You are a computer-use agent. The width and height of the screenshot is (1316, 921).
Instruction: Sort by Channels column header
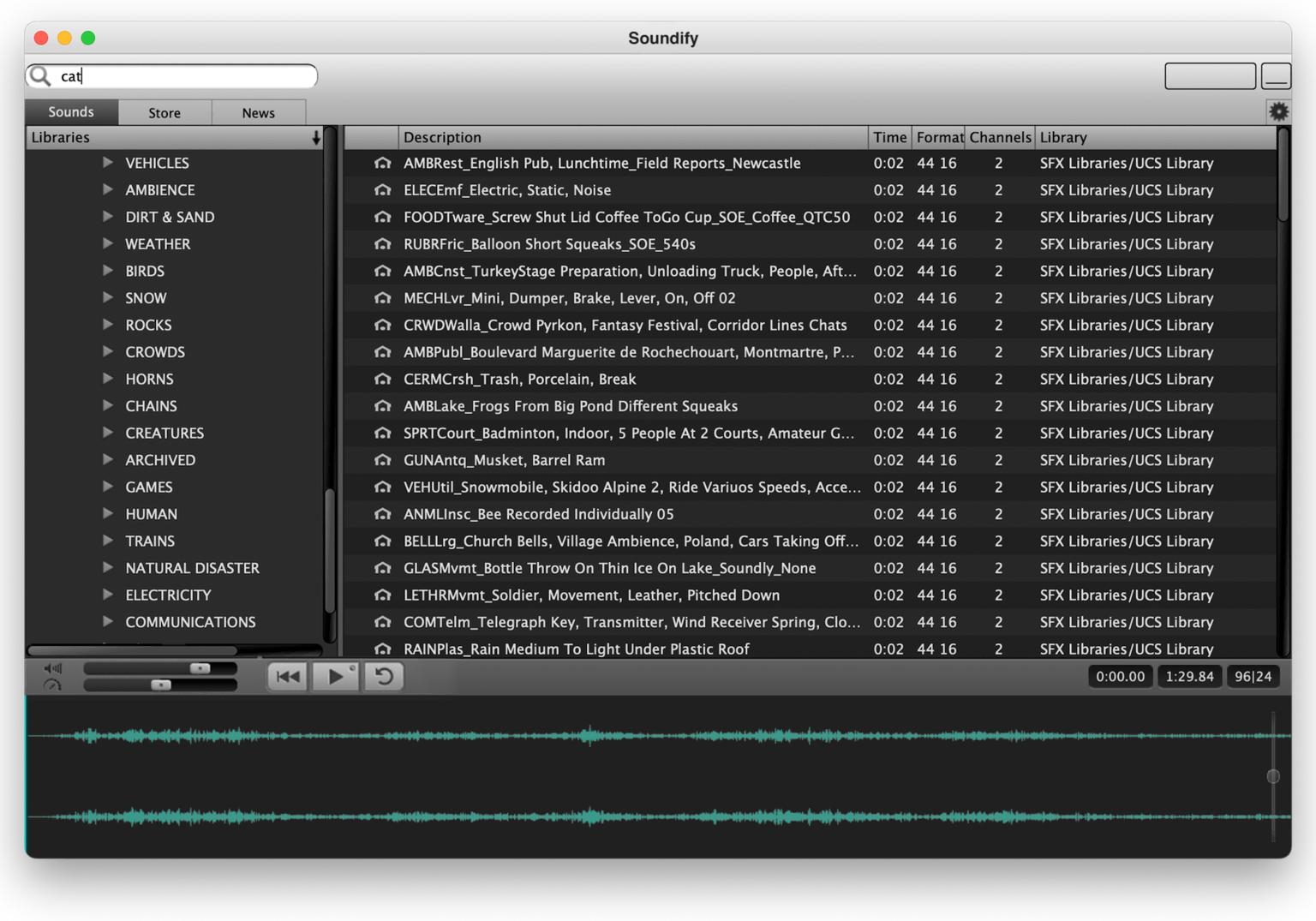pyautogui.click(x=1000, y=137)
